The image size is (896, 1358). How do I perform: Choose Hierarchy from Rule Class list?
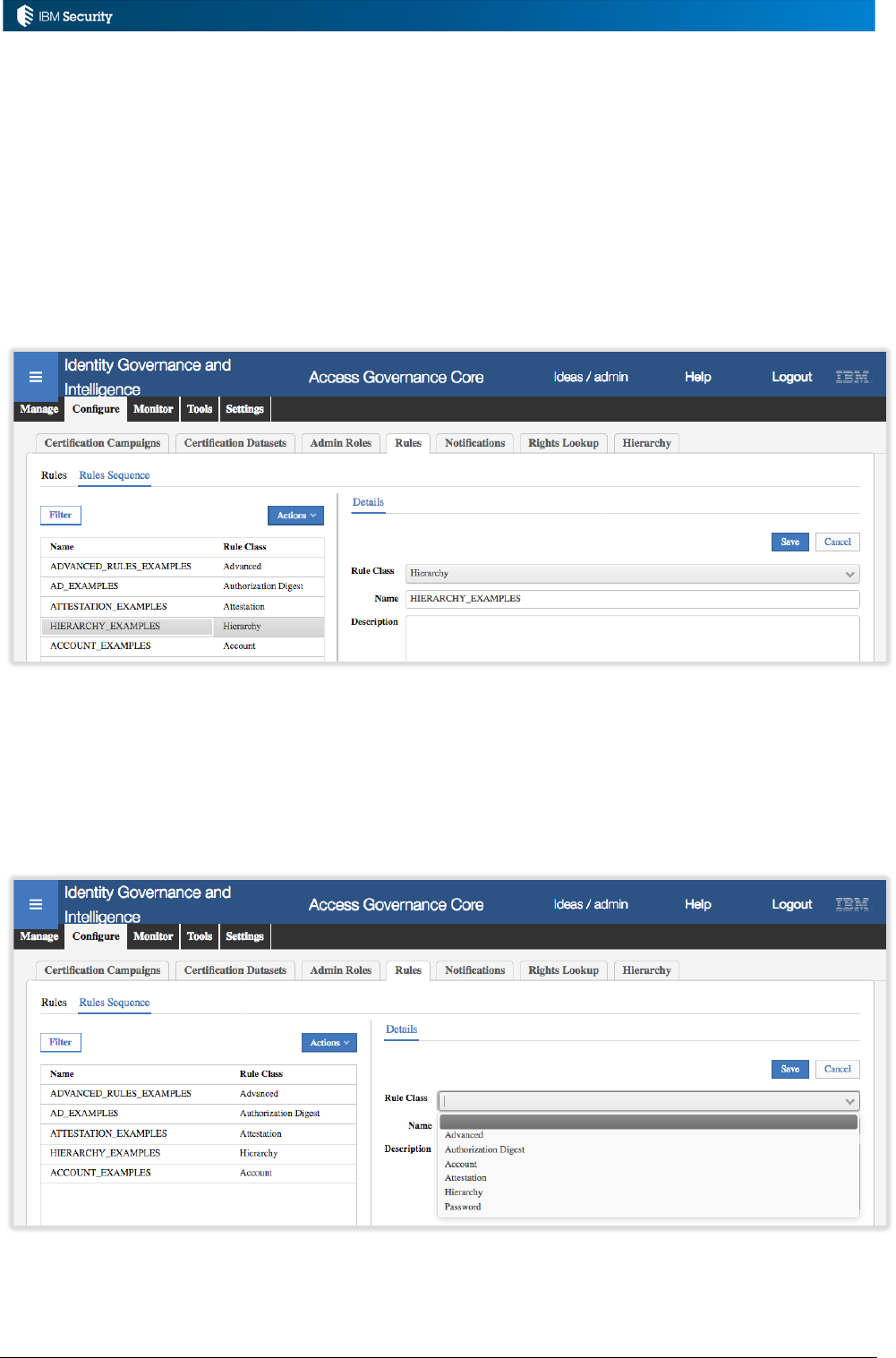(x=649, y=1192)
